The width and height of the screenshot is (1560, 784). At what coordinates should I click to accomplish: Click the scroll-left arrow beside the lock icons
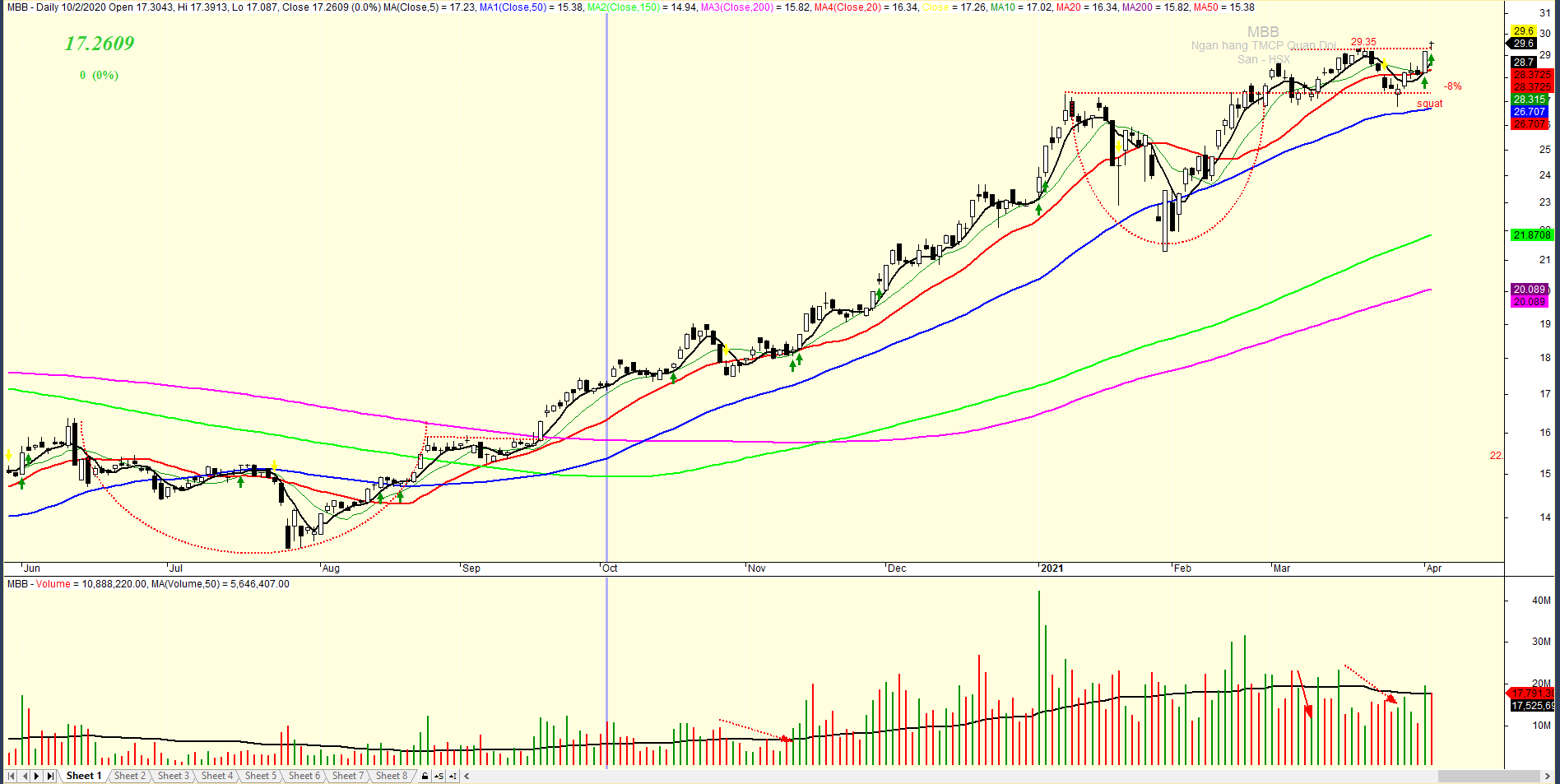[467, 776]
